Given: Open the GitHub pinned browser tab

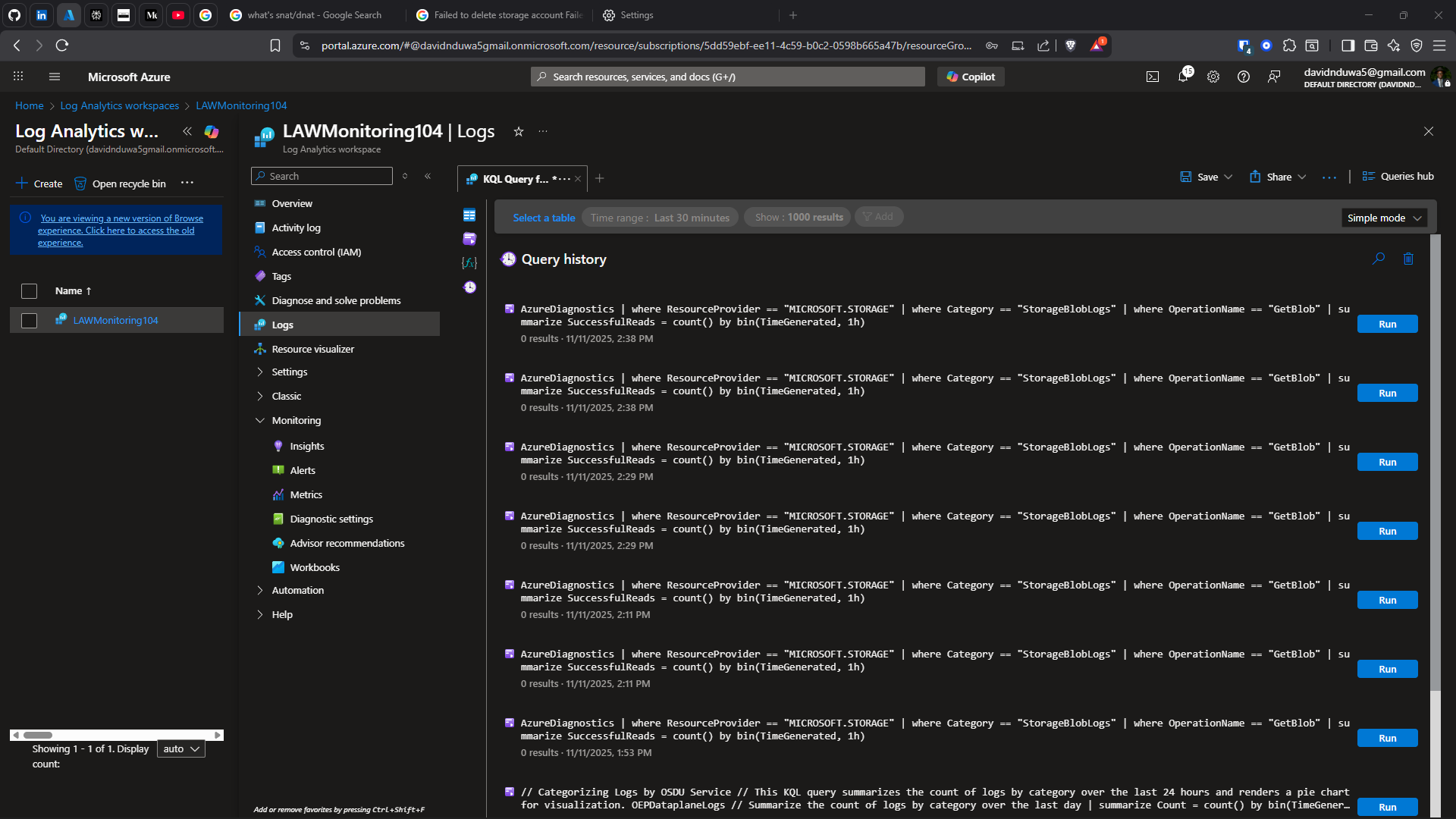Looking at the screenshot, I should tap(14, 15).
